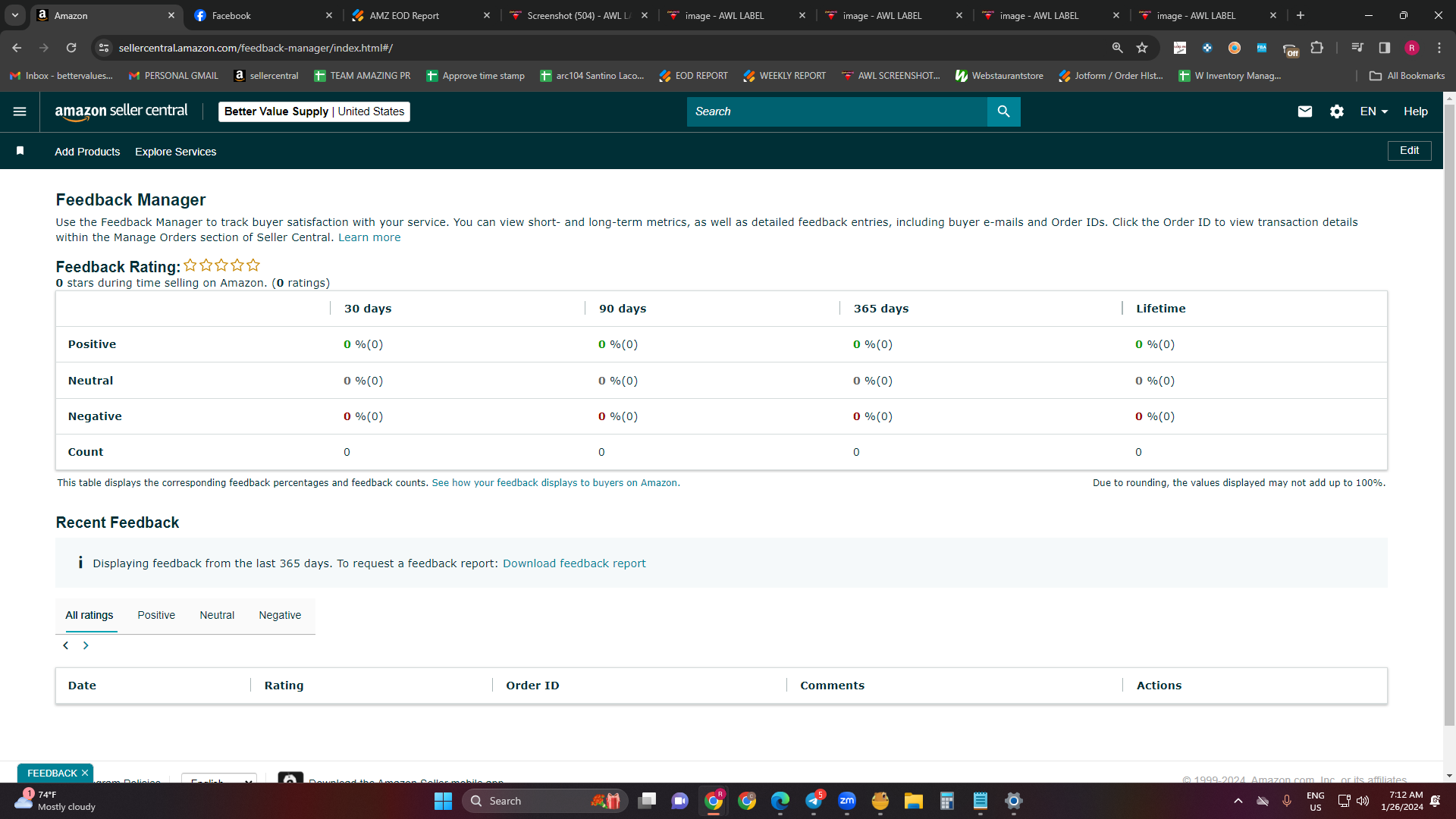Open the Calculator from the taskbar

[x=946, y=801]
